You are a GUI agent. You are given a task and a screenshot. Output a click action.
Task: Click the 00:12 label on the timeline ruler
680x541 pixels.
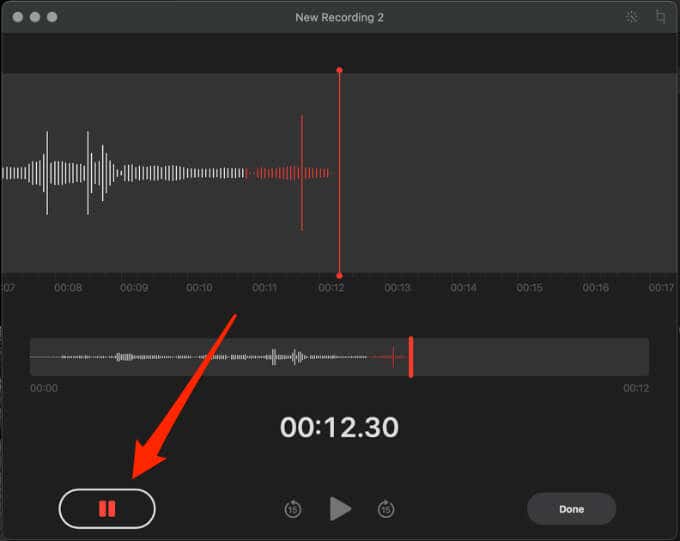point(331,288)
